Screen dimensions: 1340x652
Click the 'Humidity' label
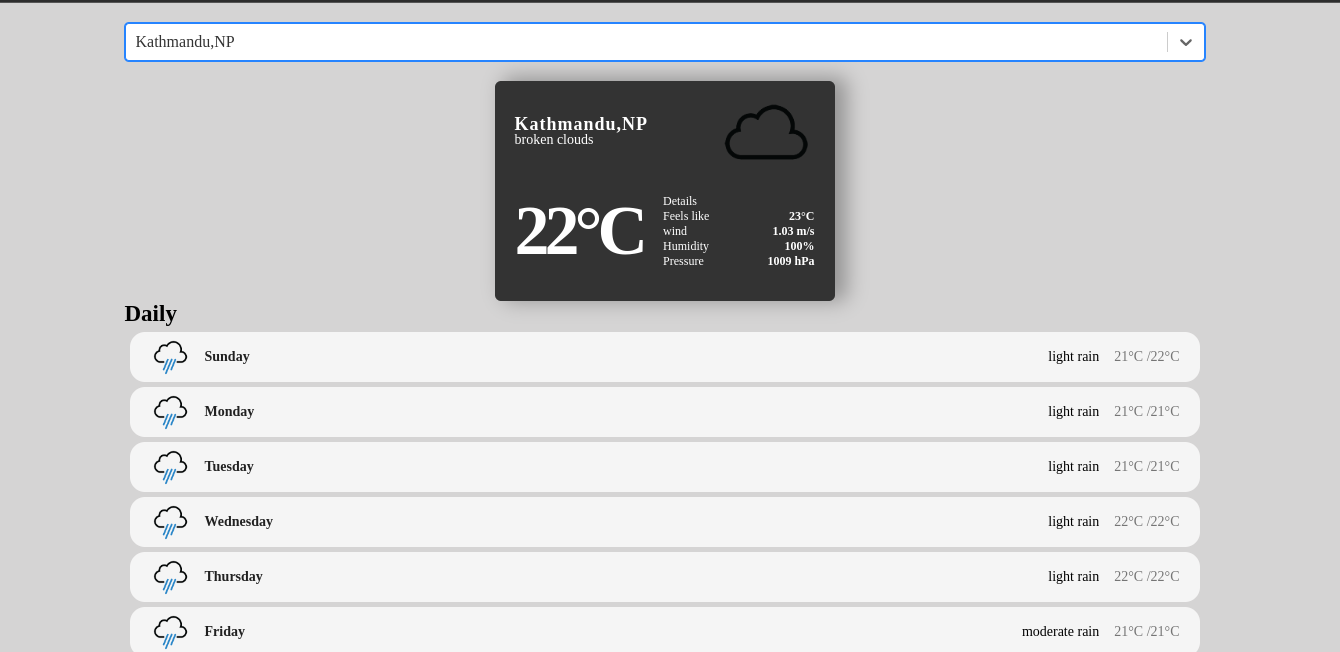coord(686,246)
